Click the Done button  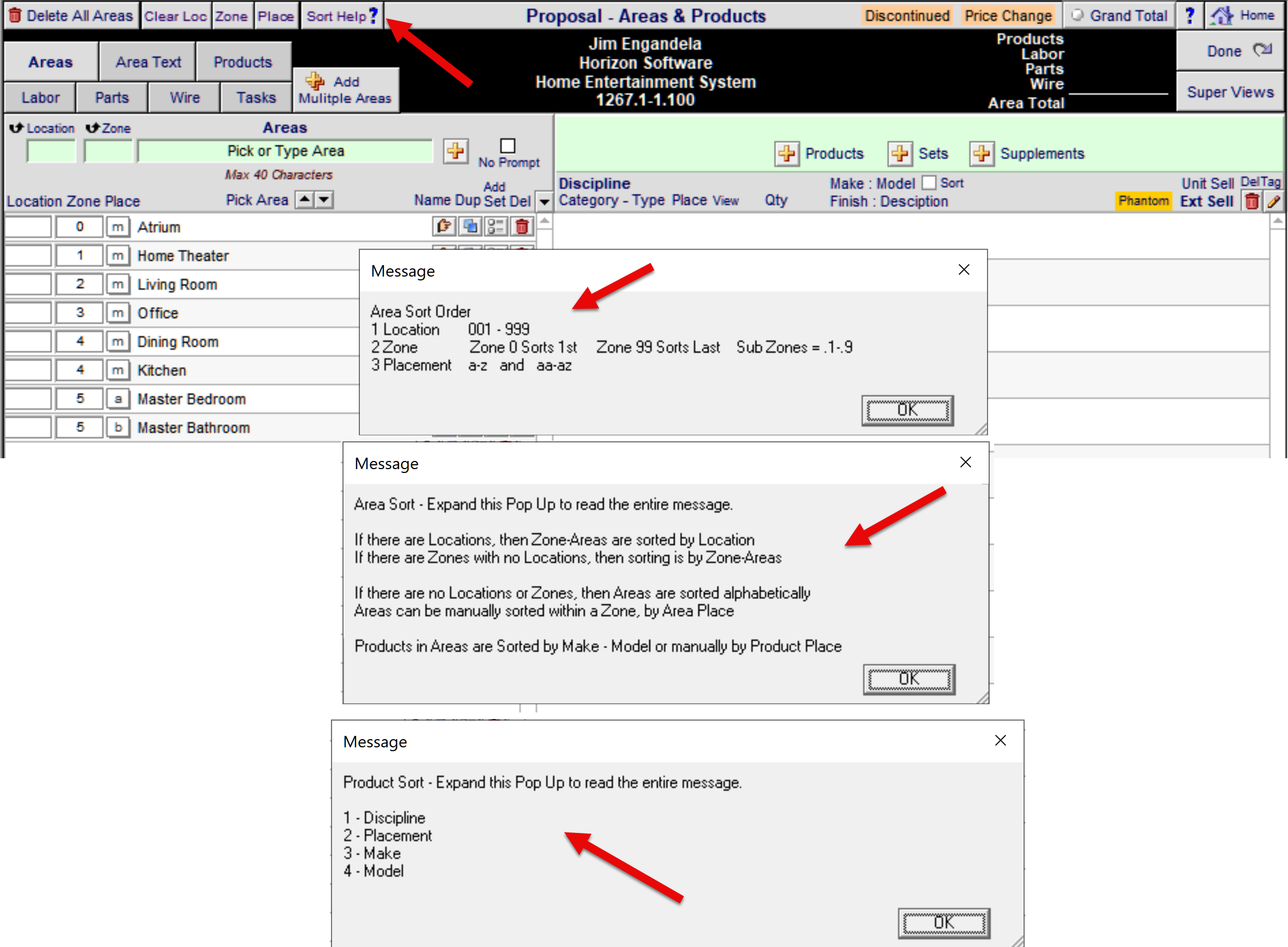click(x=1230, y=50)
